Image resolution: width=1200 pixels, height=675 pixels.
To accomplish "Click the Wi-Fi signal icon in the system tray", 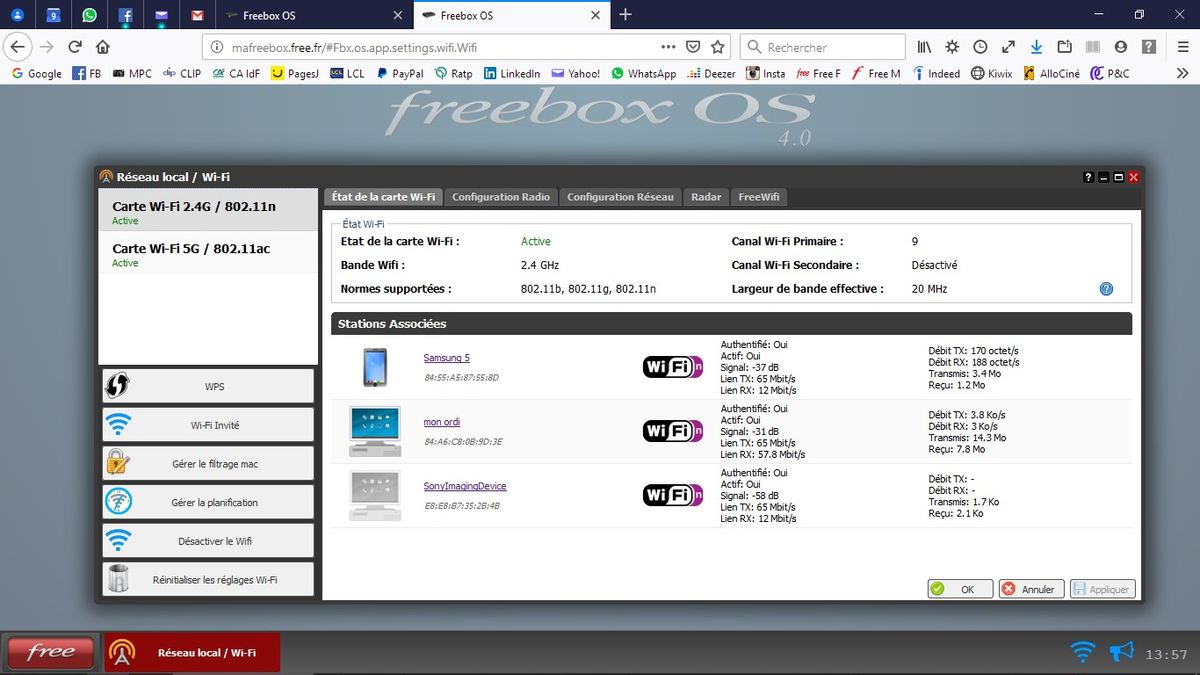I will (1081, 651).
